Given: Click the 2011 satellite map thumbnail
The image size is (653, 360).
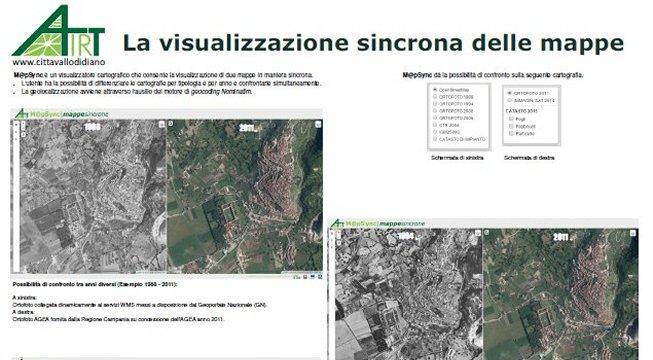Looking at the screenshot, I should pyautogui.click(x=245, y=196).
